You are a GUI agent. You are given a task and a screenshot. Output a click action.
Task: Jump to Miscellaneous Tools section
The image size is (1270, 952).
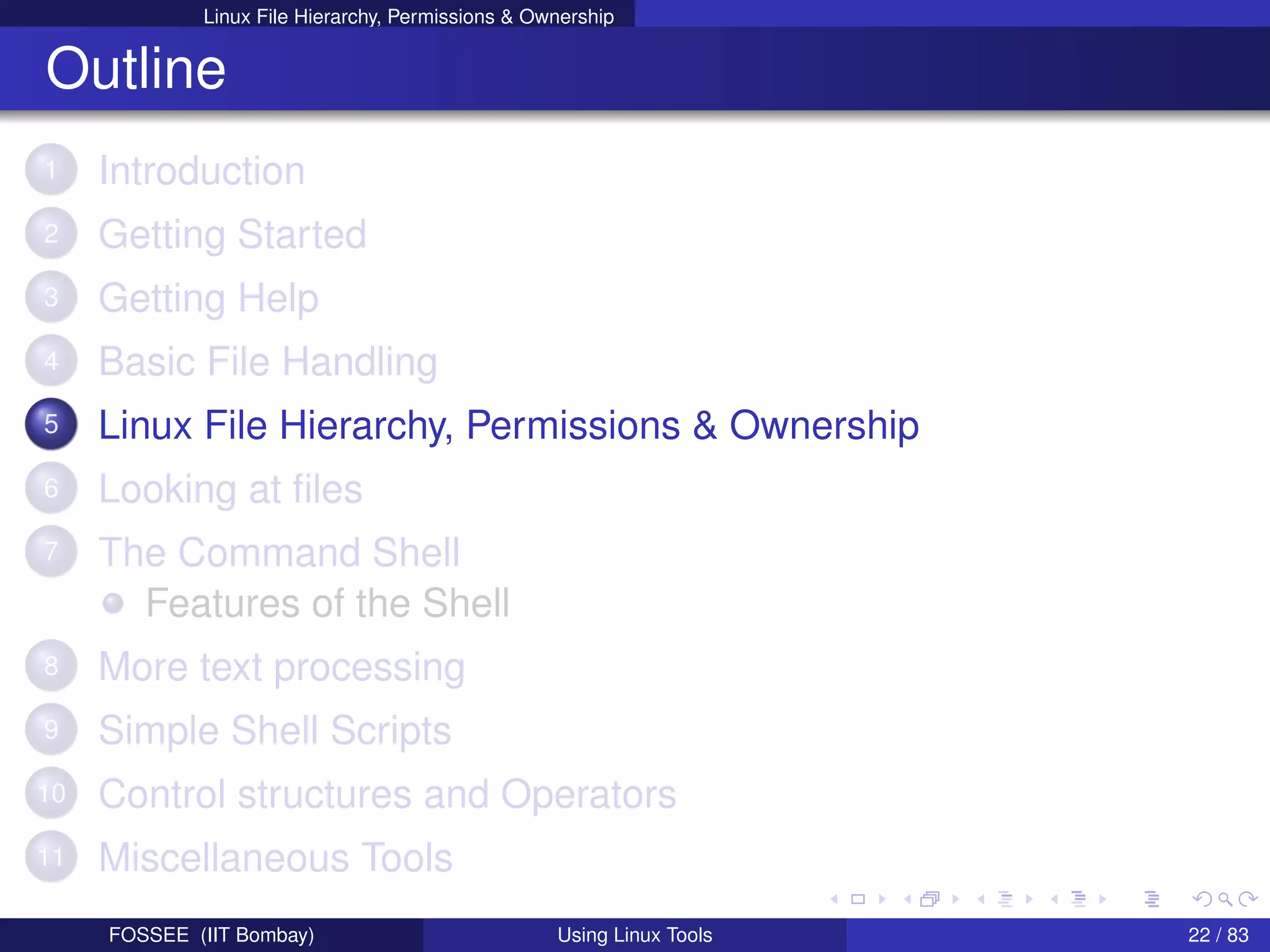click(x=275, y=858)
